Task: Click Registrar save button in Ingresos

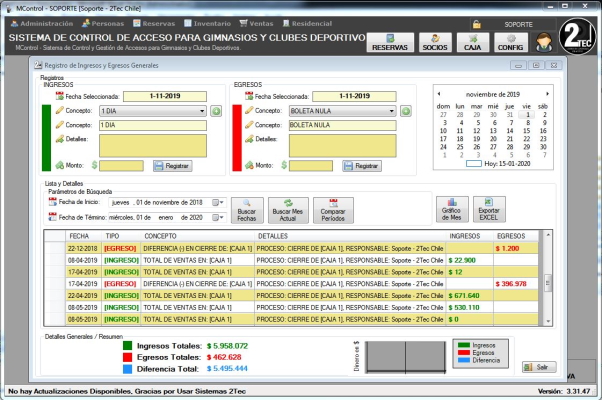Action: click(x=173, y=166)
